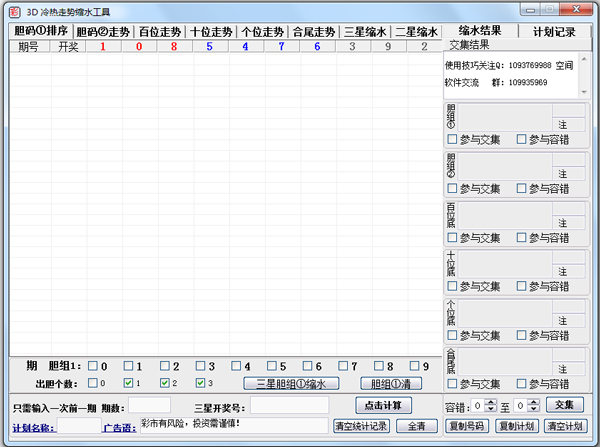Click the 三星开奖号 input field
The height and width of the screenshot is (447, 600).
[x=289, y=405]
